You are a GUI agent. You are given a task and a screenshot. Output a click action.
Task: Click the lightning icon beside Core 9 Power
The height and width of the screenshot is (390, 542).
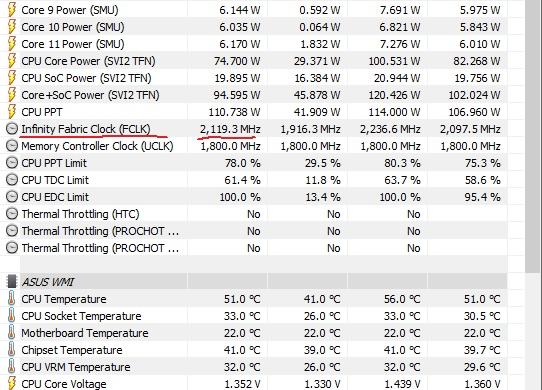tap(11, 9)
